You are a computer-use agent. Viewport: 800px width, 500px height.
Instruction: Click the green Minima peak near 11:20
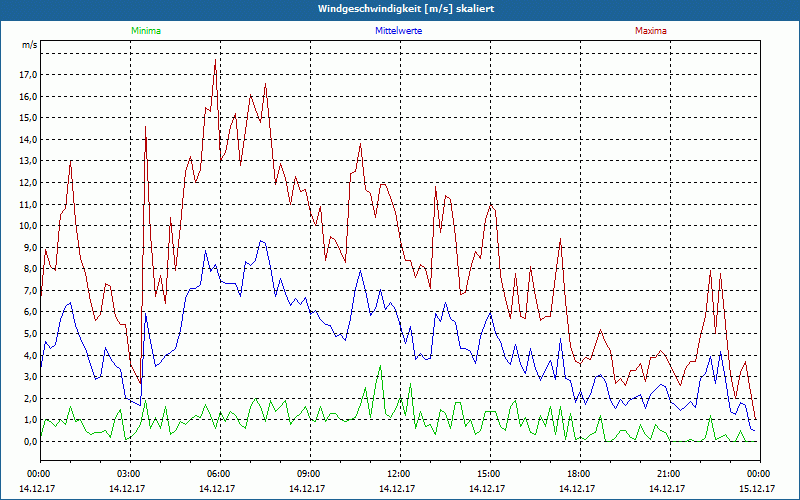click(x=380, y=366)
